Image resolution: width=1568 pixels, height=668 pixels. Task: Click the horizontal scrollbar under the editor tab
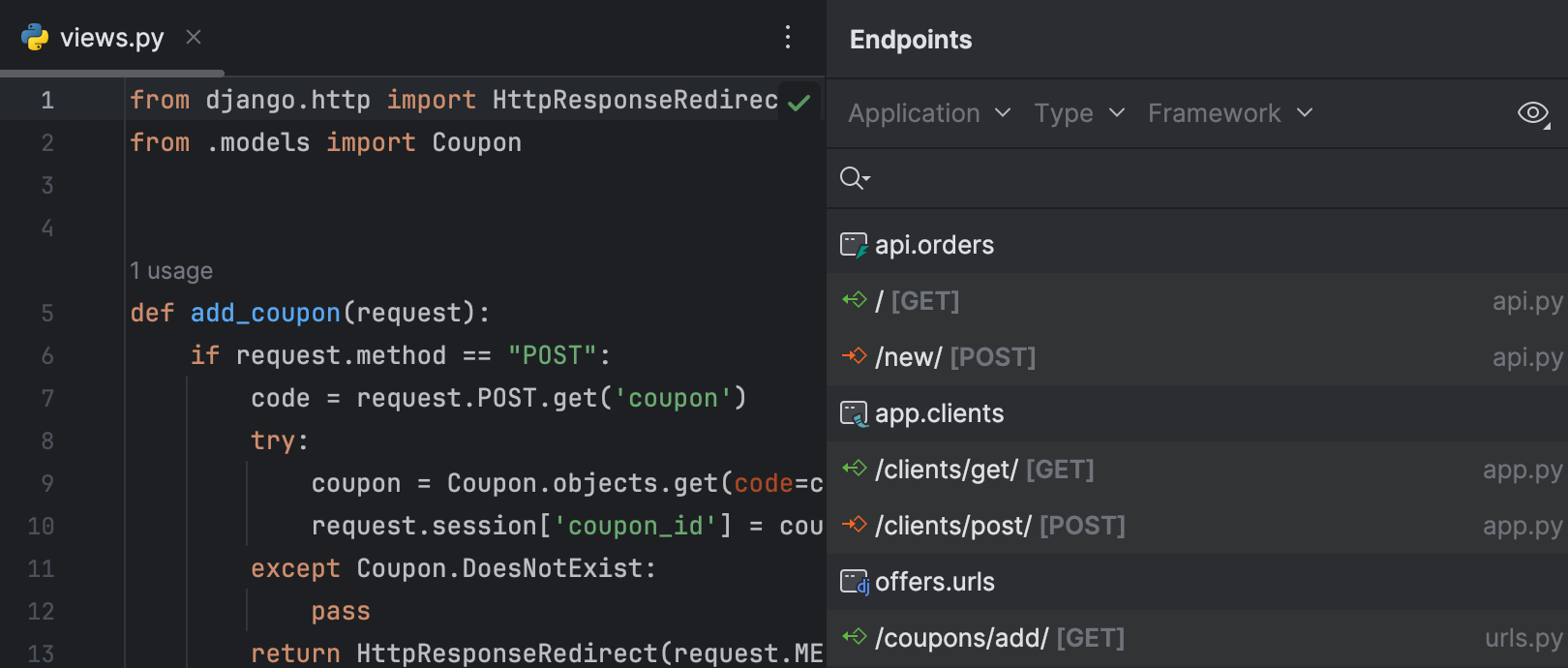(x=112, y=73)
